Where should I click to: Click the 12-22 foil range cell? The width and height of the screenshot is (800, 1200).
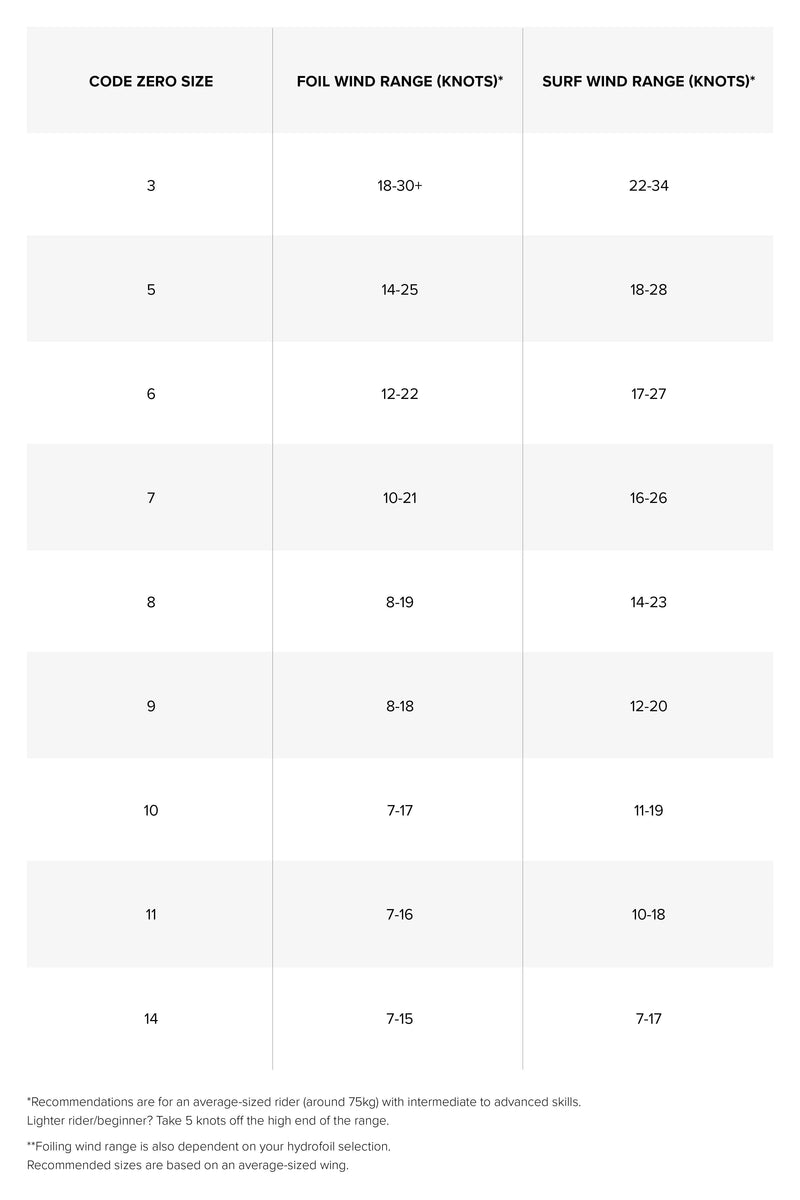pos(399,394)
